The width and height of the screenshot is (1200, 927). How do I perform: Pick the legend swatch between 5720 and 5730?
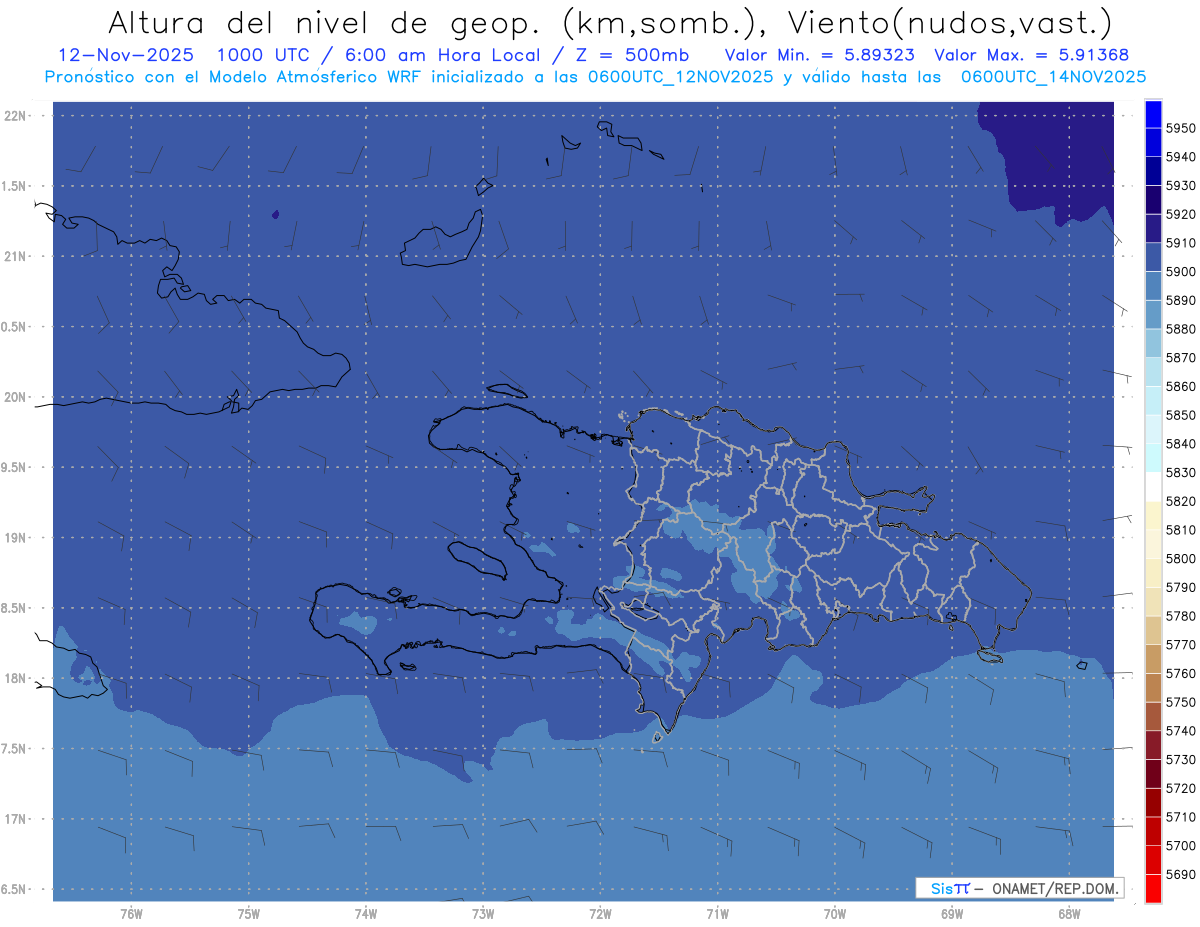tap(1152, 774)
